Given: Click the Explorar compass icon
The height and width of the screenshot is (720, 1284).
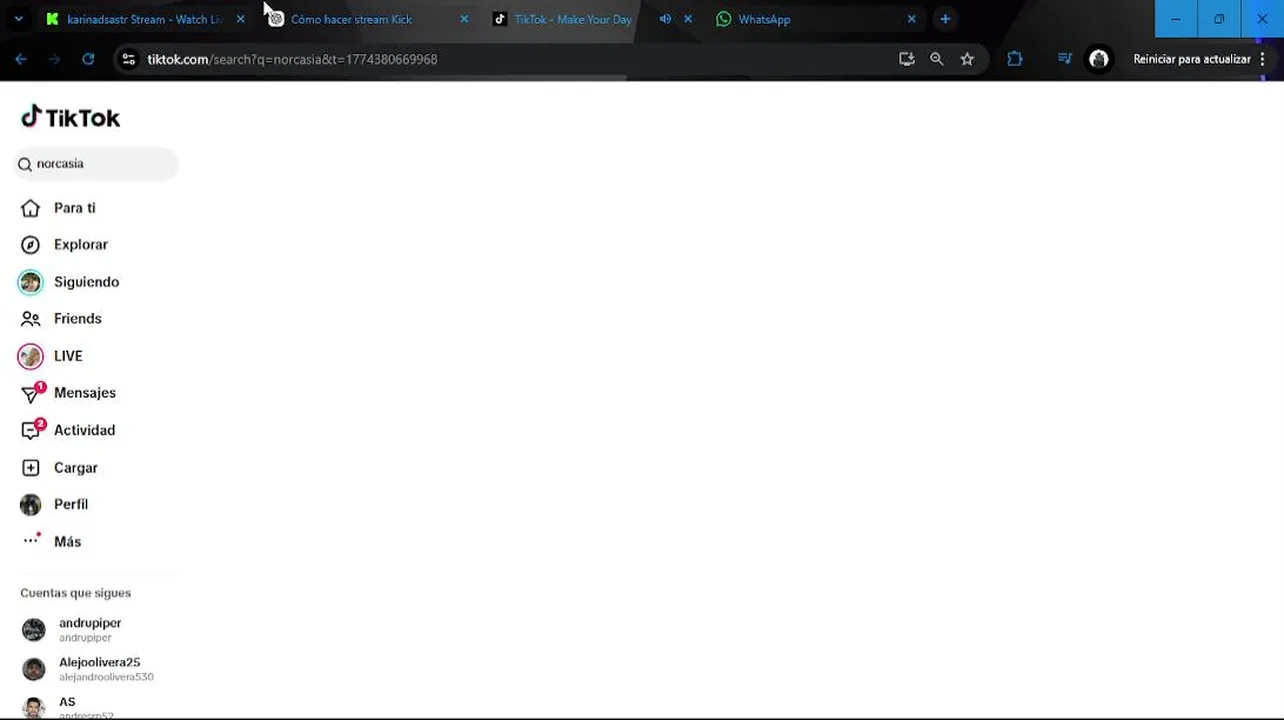Looking at the screenshot, I should pyautogui.click(x=31, y=245).
